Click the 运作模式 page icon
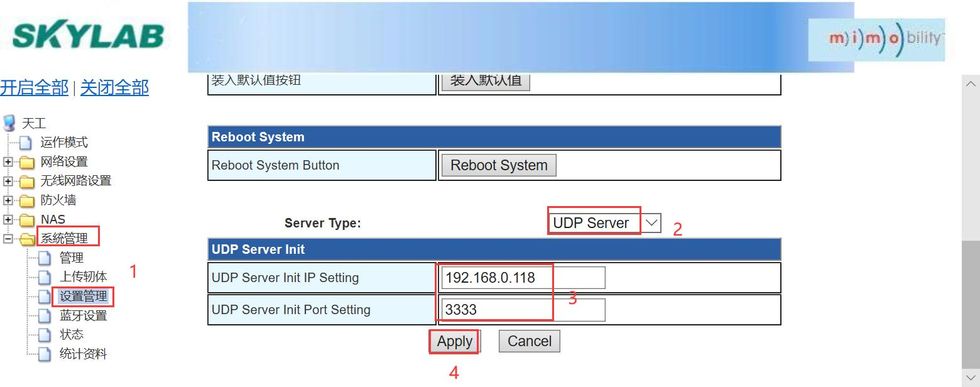 [x=26, y=143]
